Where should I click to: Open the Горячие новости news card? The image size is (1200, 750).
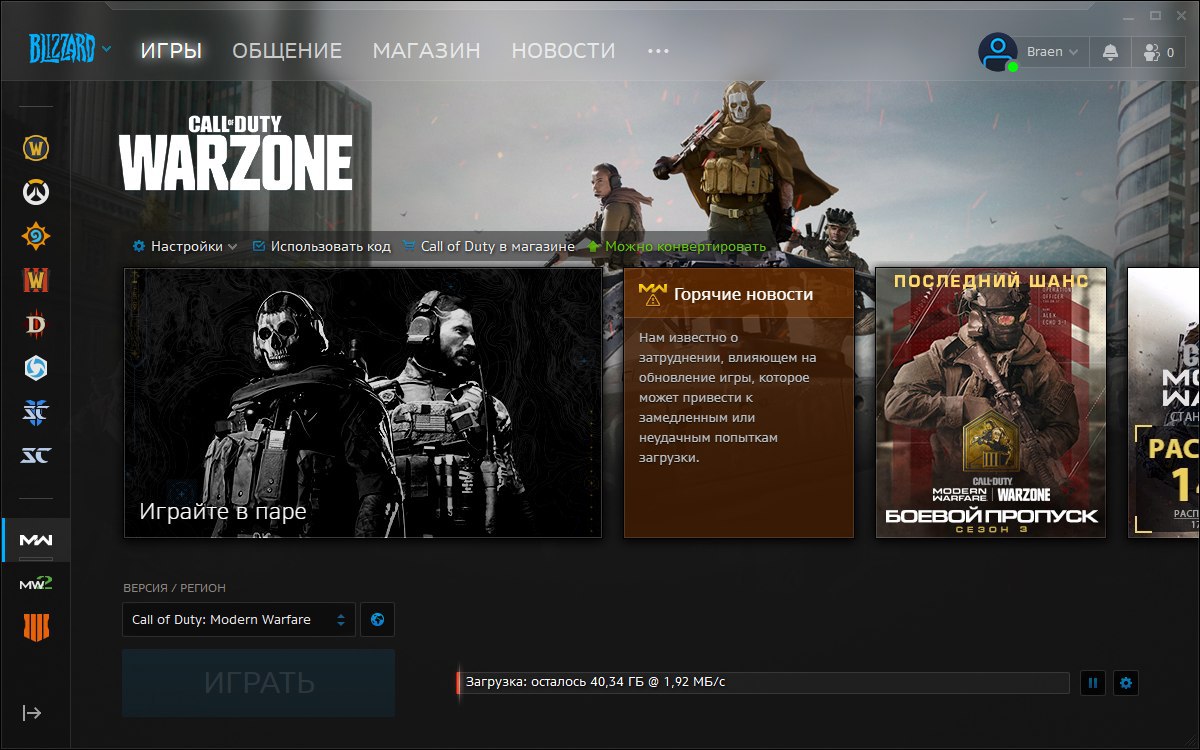[739, 403]
